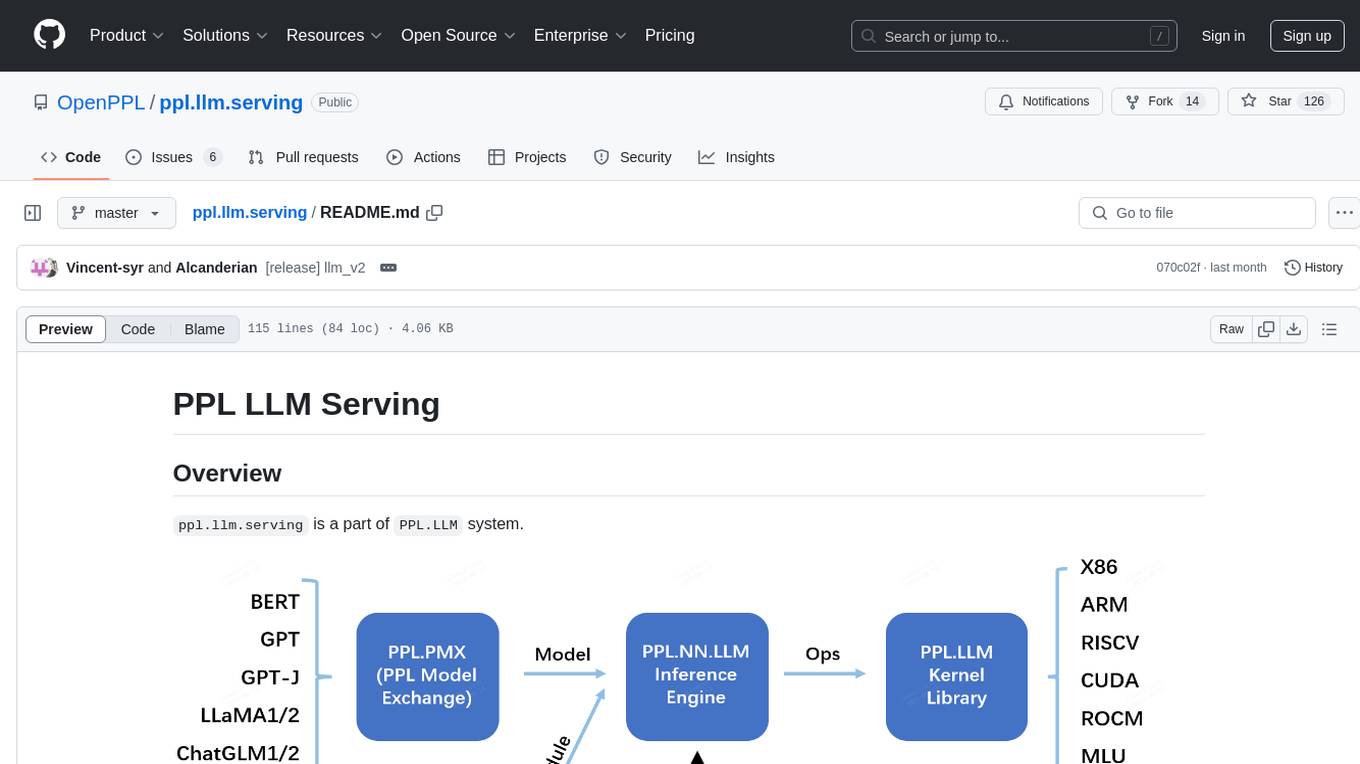Image resolution: width=1360 pixels, height=764 pixels.
Task: Open the [release] llm_v2 commit message
Action: click(x=315, y=267)
